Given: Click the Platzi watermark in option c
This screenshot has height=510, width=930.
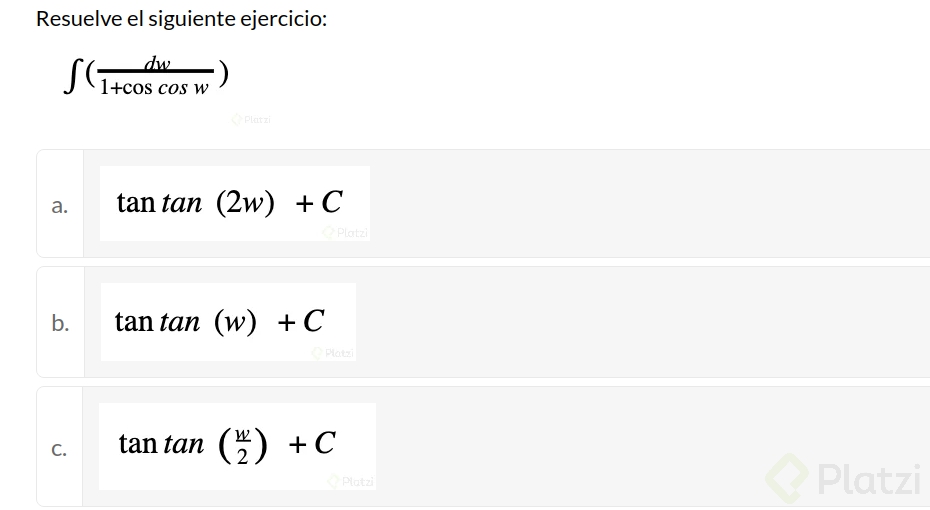Looking at the screenshot, I should pyautogui.click(x=351, y=482).
